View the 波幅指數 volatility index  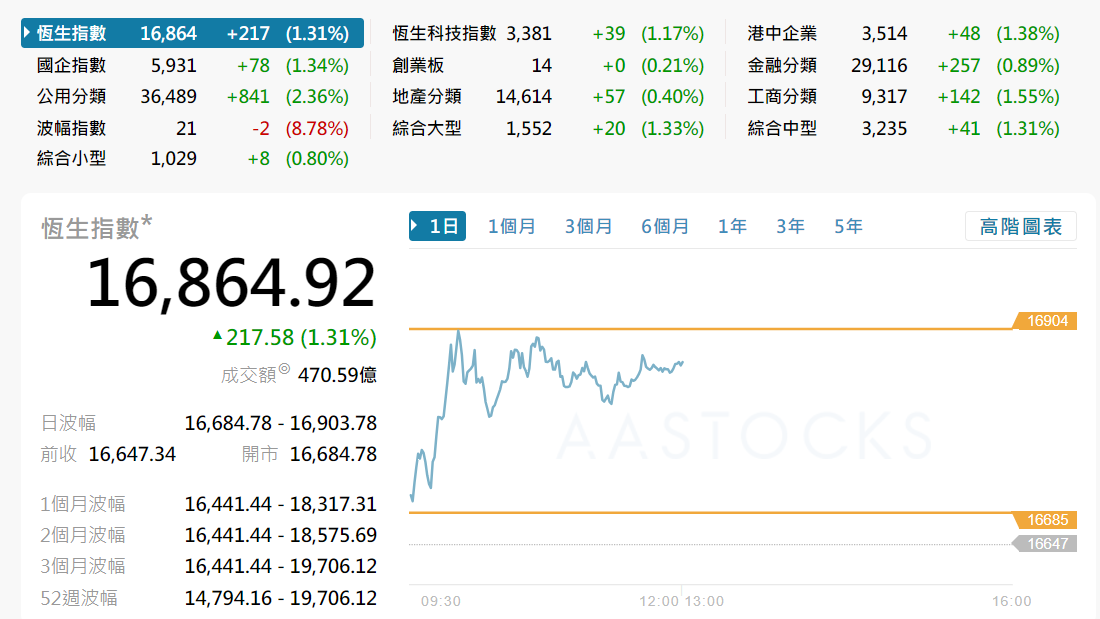click(x=71, y=128)
